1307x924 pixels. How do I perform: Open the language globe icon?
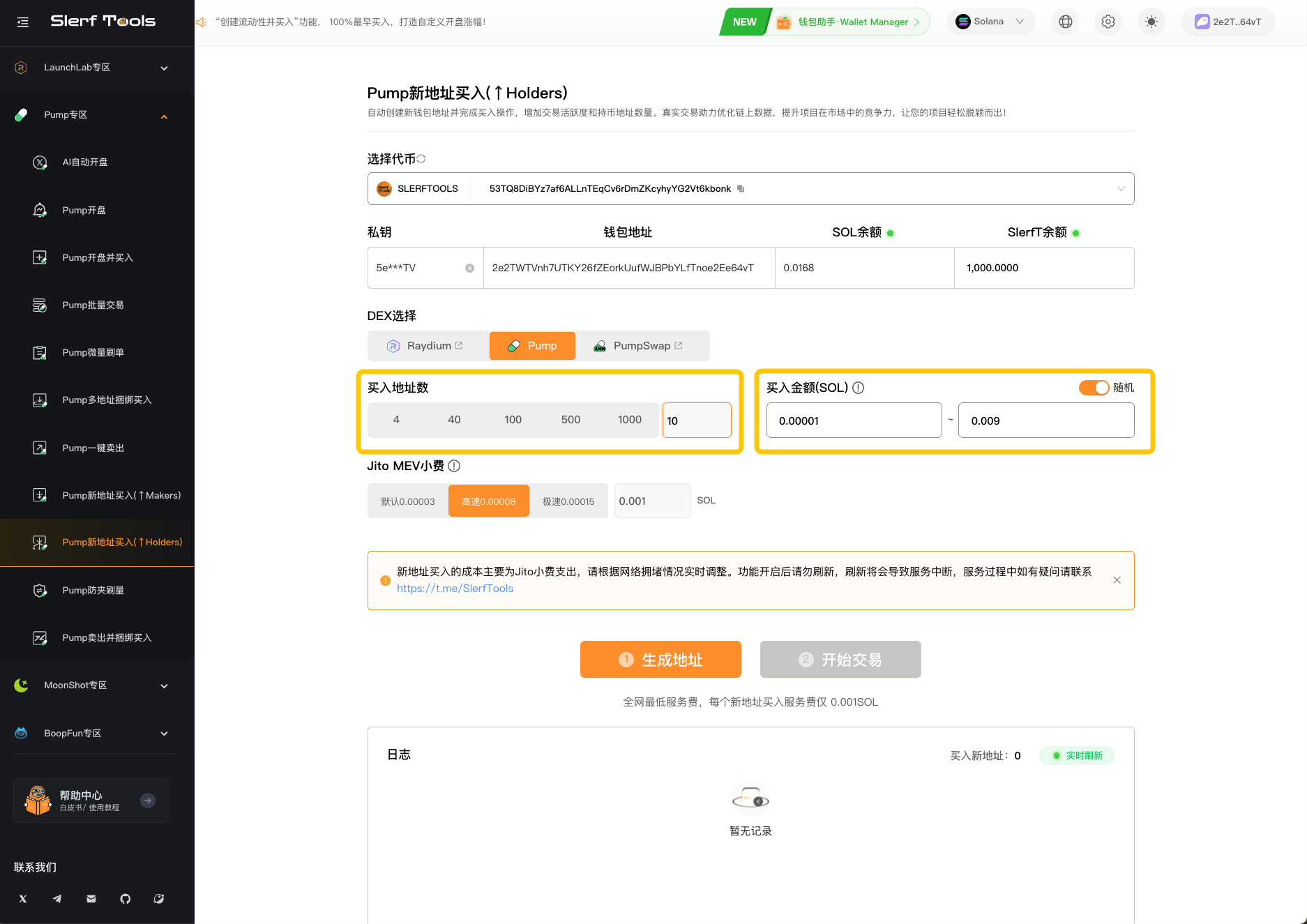pyautogui.click(x=1065, y=22)
